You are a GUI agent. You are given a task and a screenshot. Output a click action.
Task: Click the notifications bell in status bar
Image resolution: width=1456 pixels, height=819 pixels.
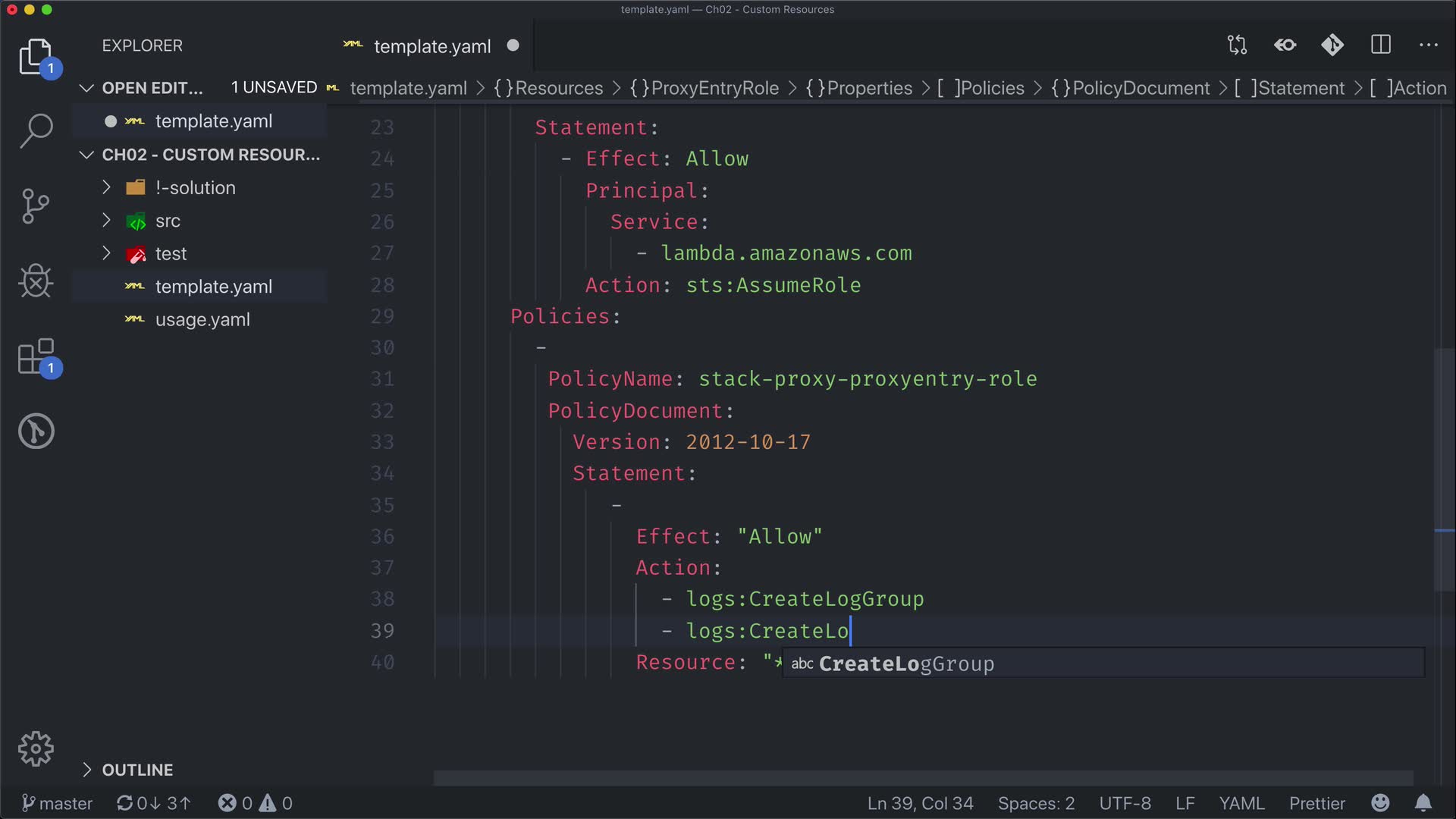1423,803
